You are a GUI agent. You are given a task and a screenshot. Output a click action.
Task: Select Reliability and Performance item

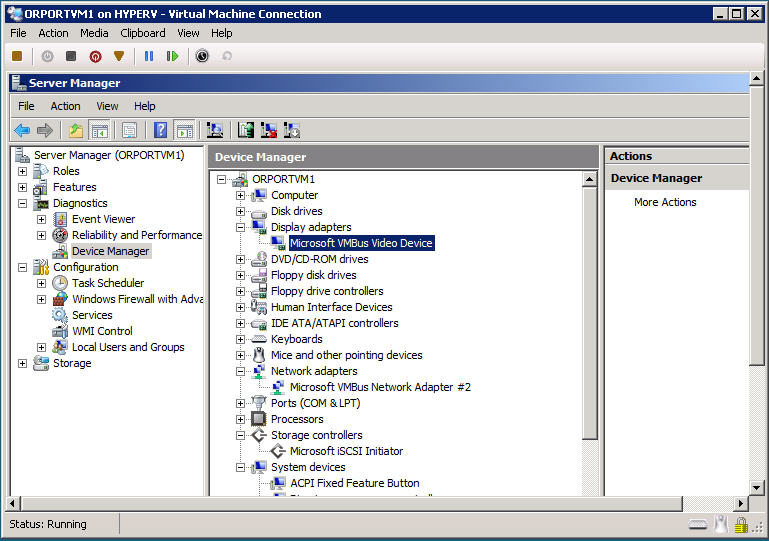[x=137, y=235]
